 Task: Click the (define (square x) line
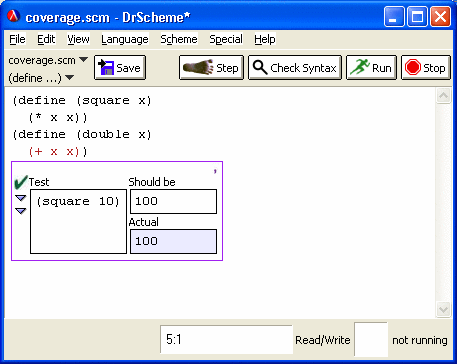[82, 100]
